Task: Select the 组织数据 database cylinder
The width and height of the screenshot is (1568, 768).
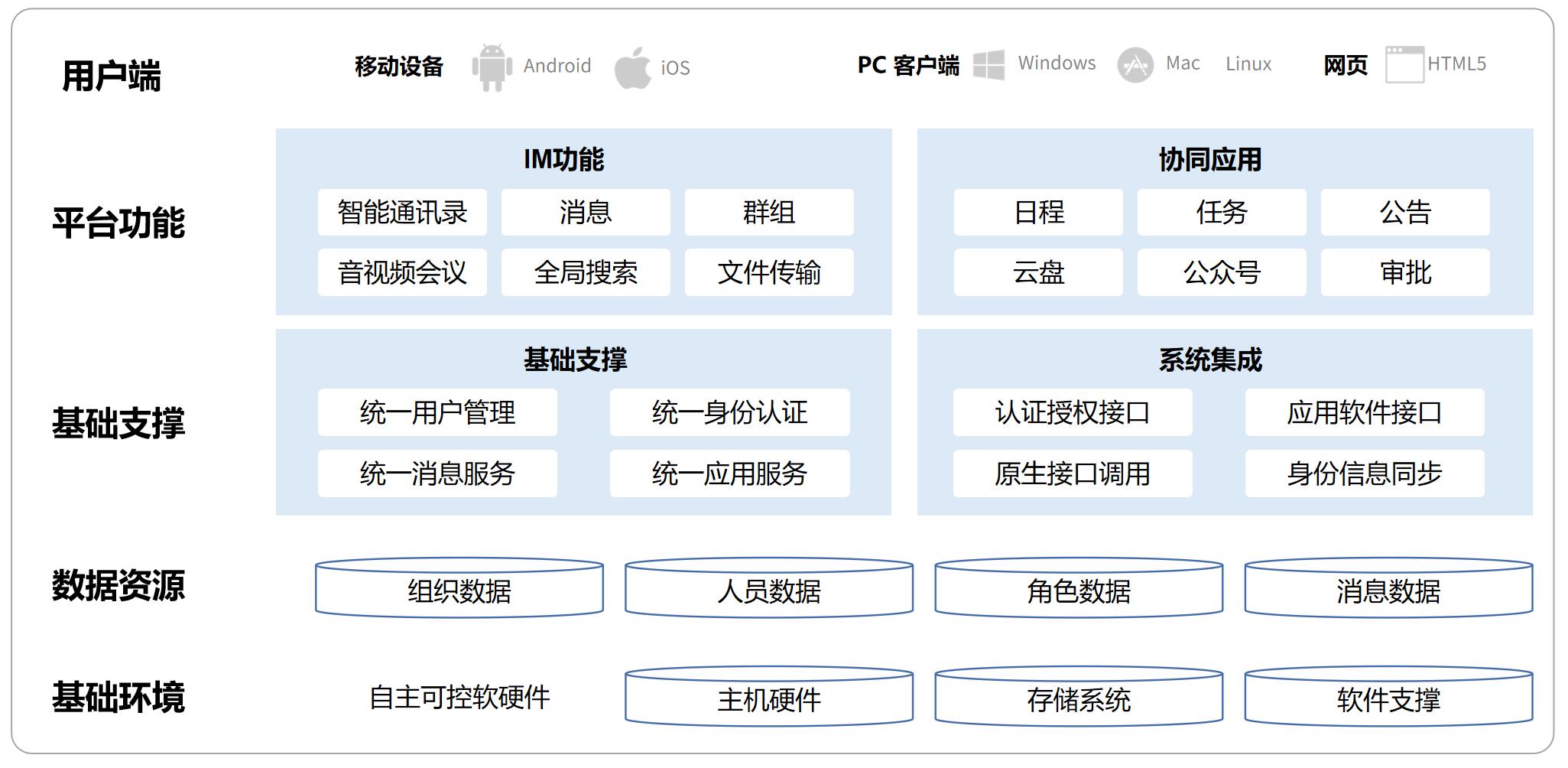Action: pyautogui.click(x=459, y=587)
